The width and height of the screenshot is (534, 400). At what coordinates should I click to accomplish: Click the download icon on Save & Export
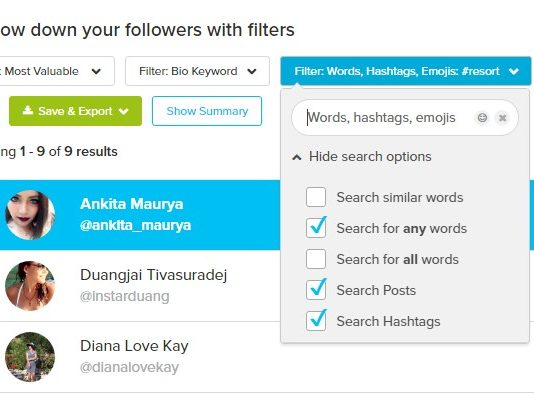(28, 110)
